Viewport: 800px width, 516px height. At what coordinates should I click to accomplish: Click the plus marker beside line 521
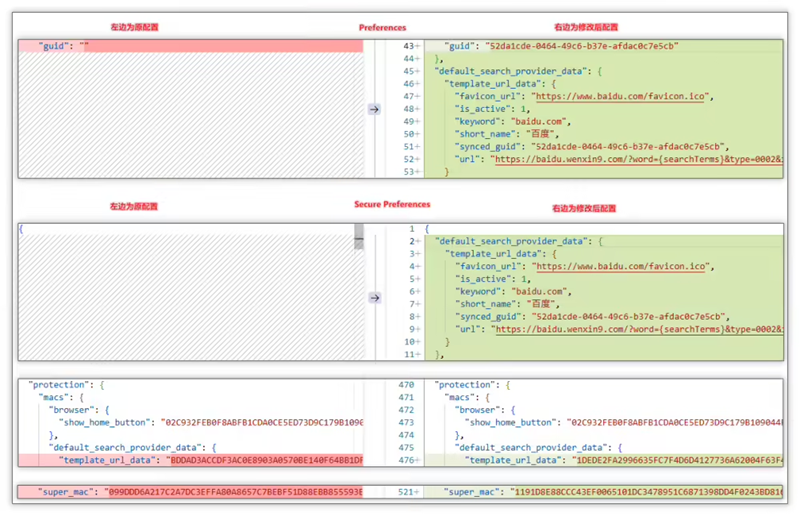click(x=417, y=493)
